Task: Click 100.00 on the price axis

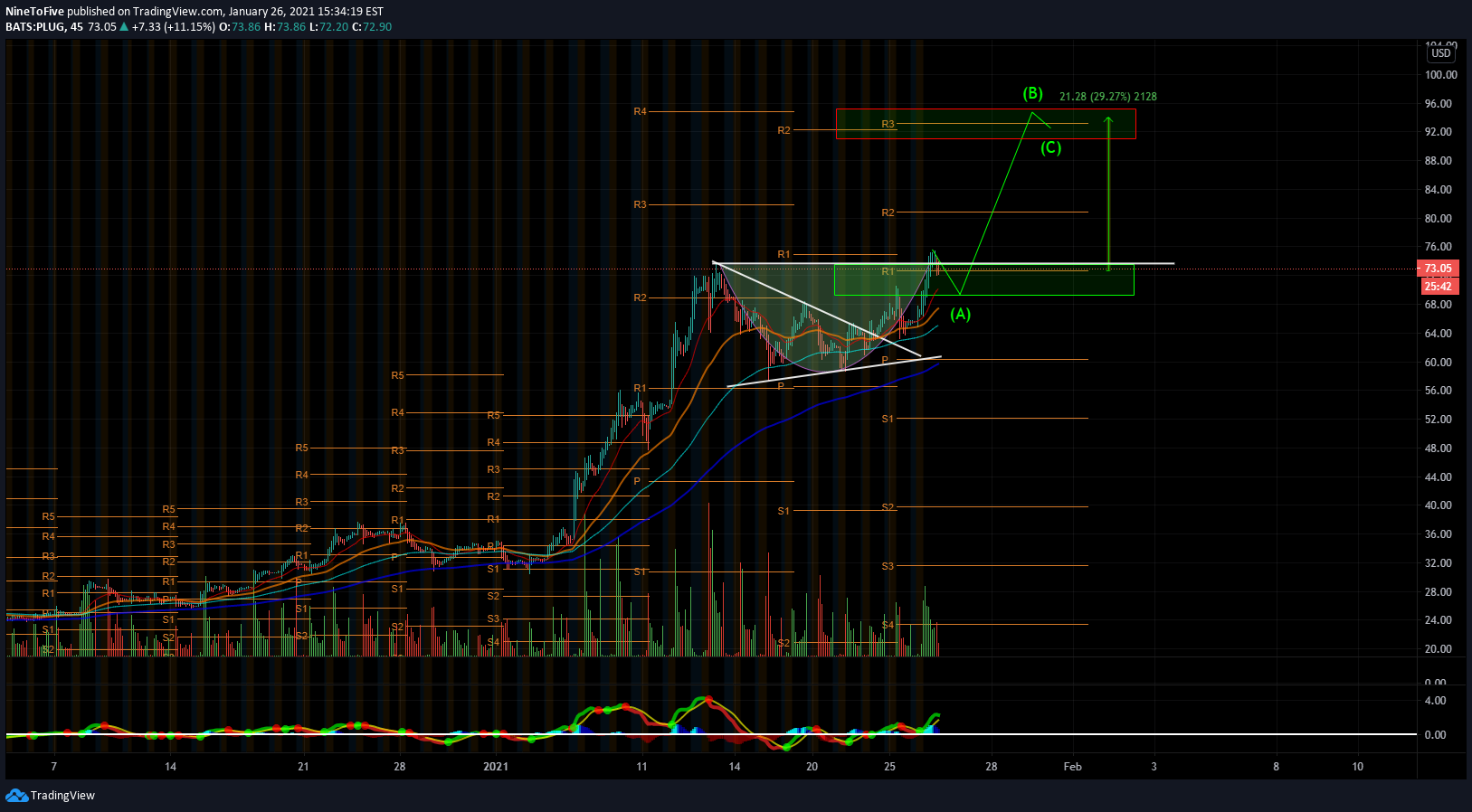Action: 1441,75
